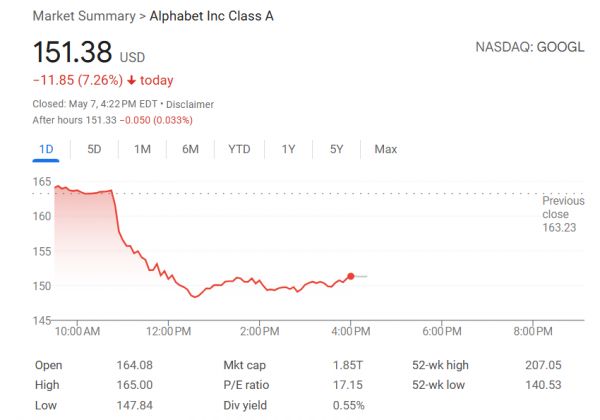Click the red current price dot on chart
The height and width of the screenshot is (420, 600).
(x=351, y=276)
